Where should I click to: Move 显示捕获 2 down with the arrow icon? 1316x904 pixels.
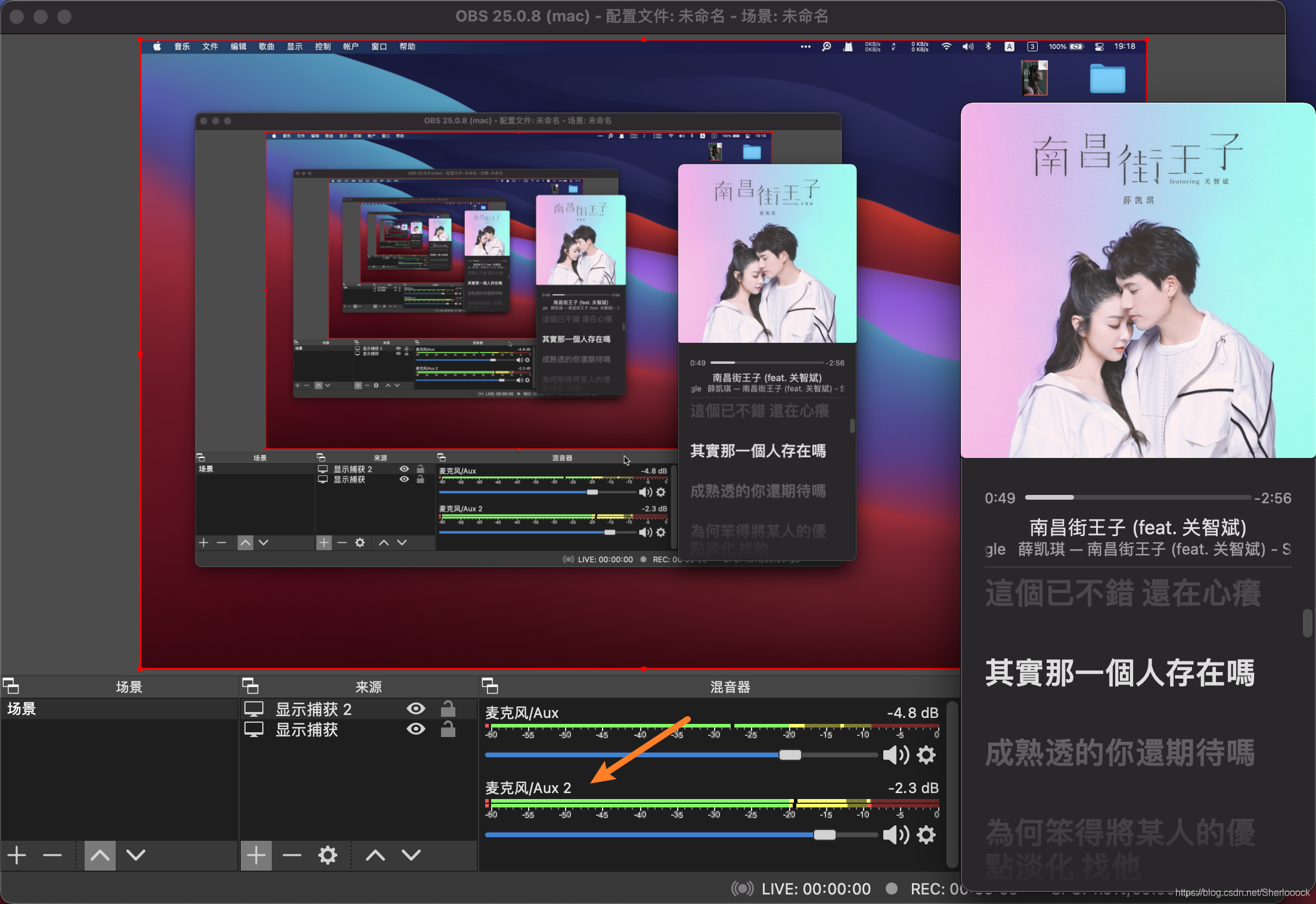410,855
